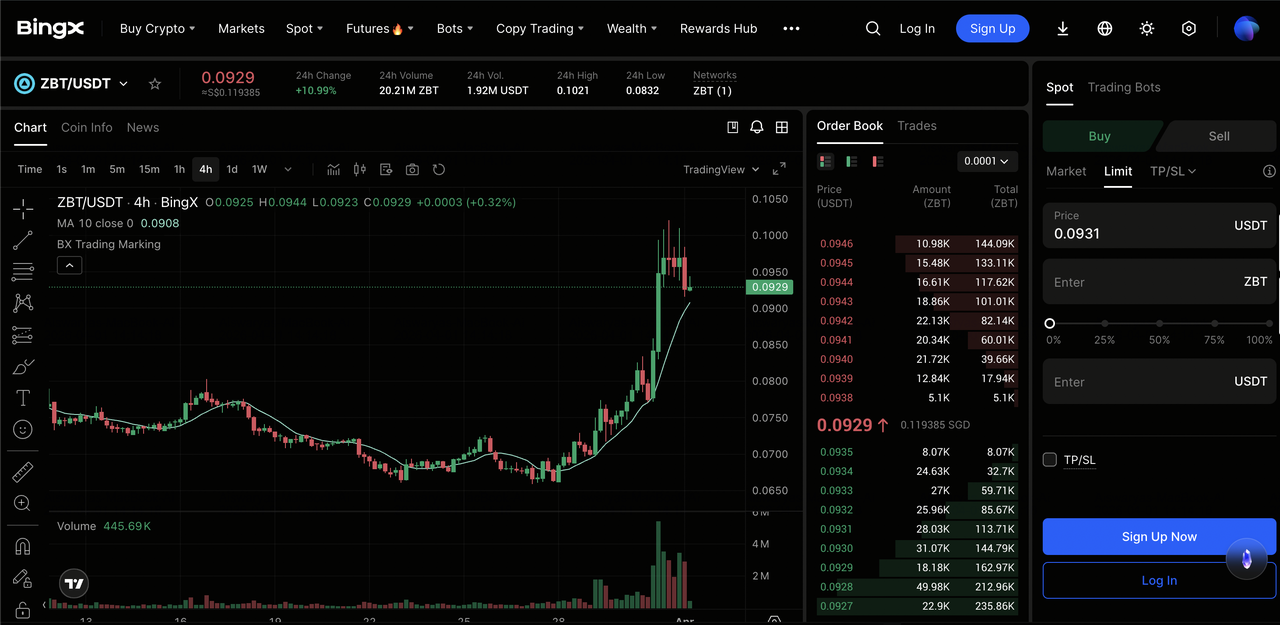This screenshot has height=625, width=1280.
Task: Click the Sign Up Now button
Action: point(1159,537)
